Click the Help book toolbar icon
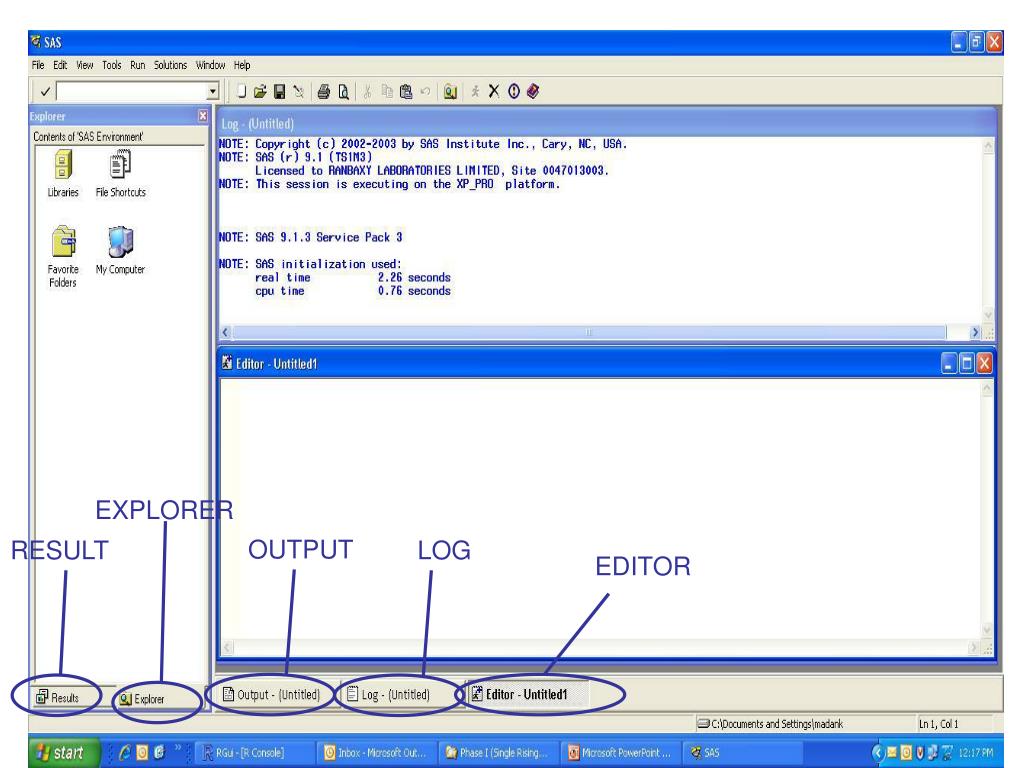 point(533,91)
